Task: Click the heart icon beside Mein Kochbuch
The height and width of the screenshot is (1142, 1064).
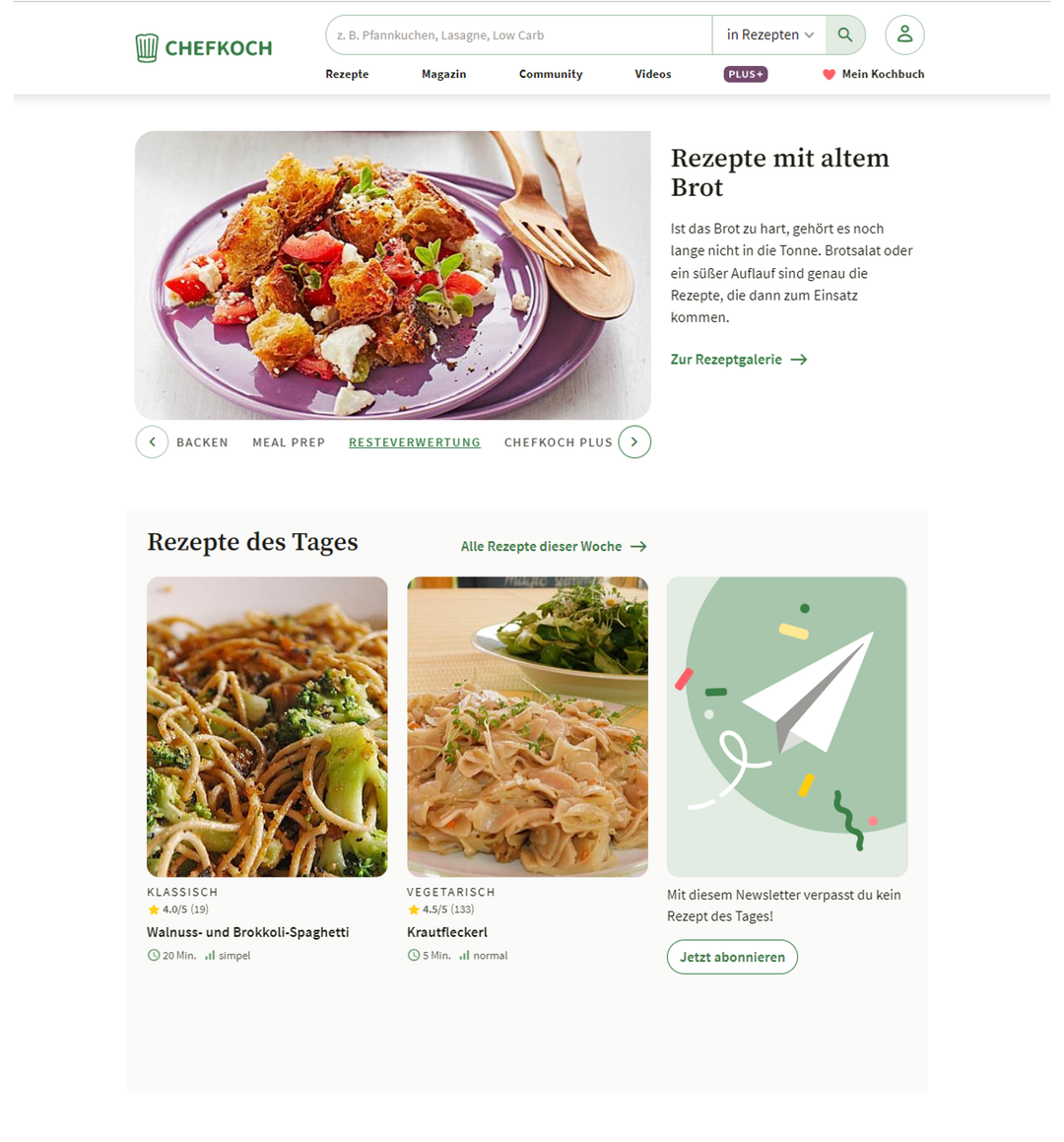Action: click(x=829, y=74)
